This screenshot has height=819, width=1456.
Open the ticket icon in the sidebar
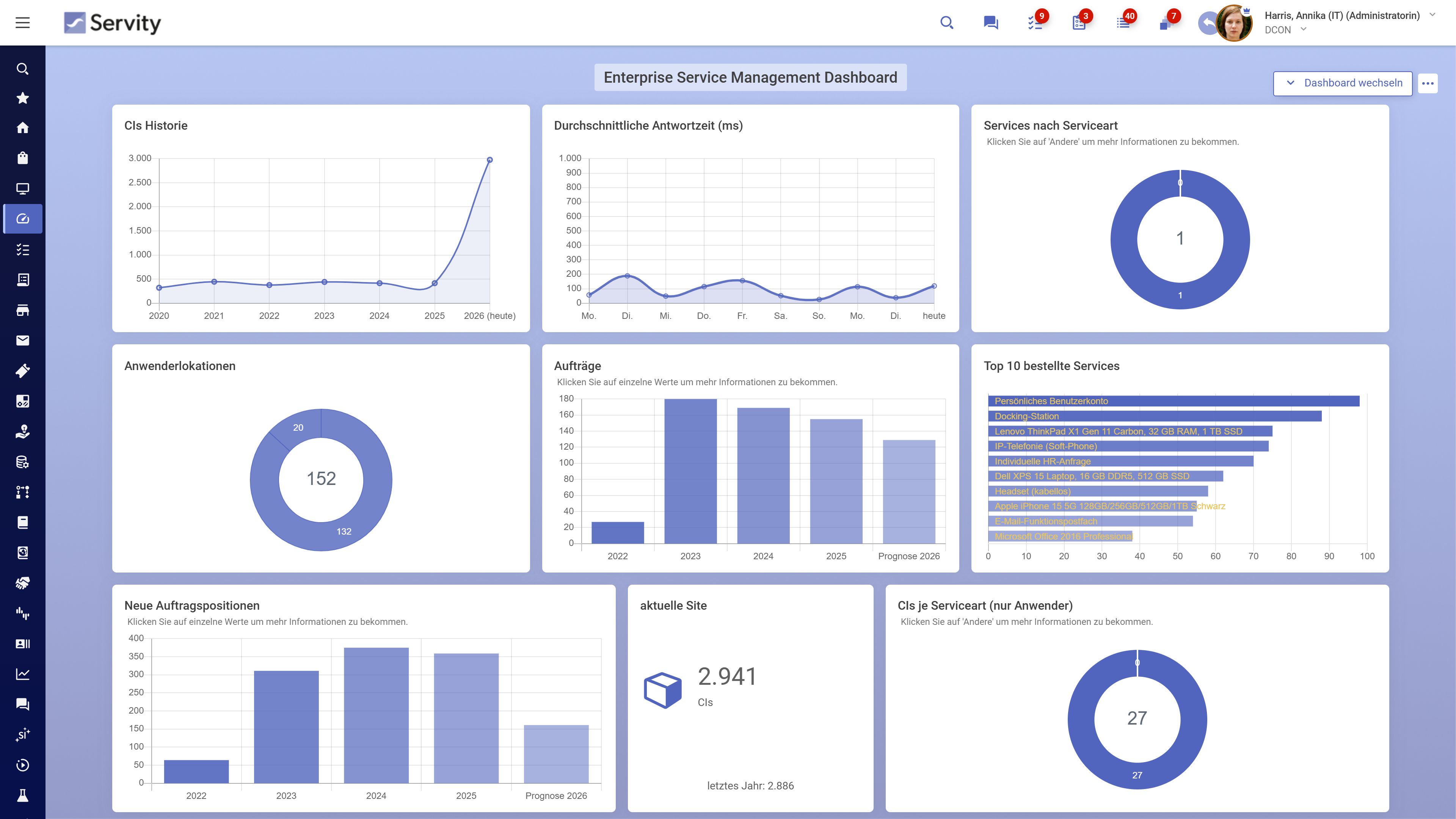pos(23,371)
